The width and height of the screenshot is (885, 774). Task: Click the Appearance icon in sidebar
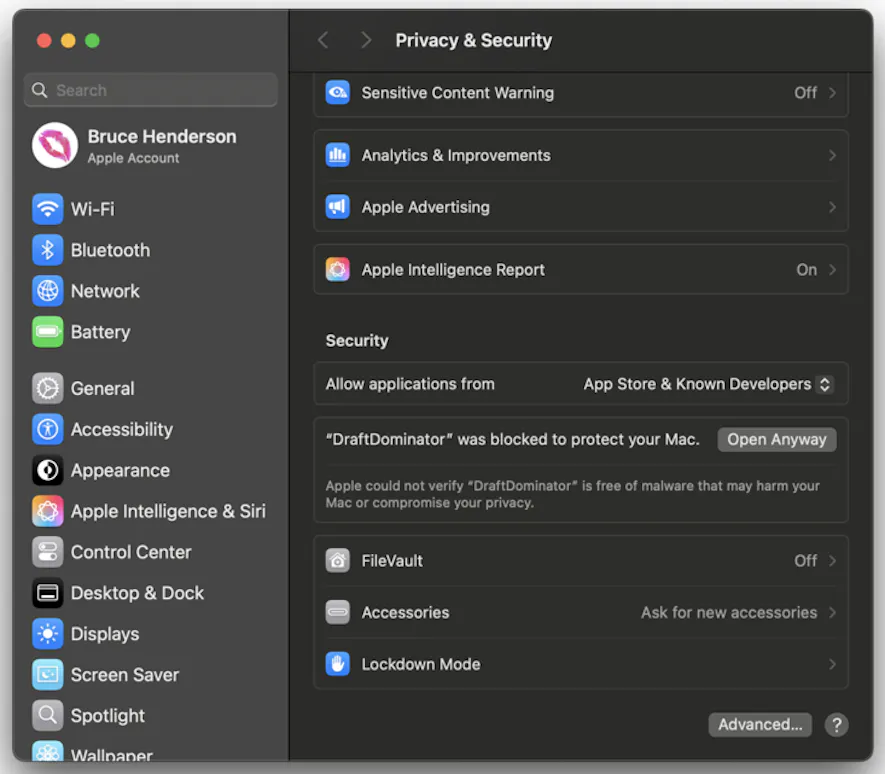pos(47,470)
